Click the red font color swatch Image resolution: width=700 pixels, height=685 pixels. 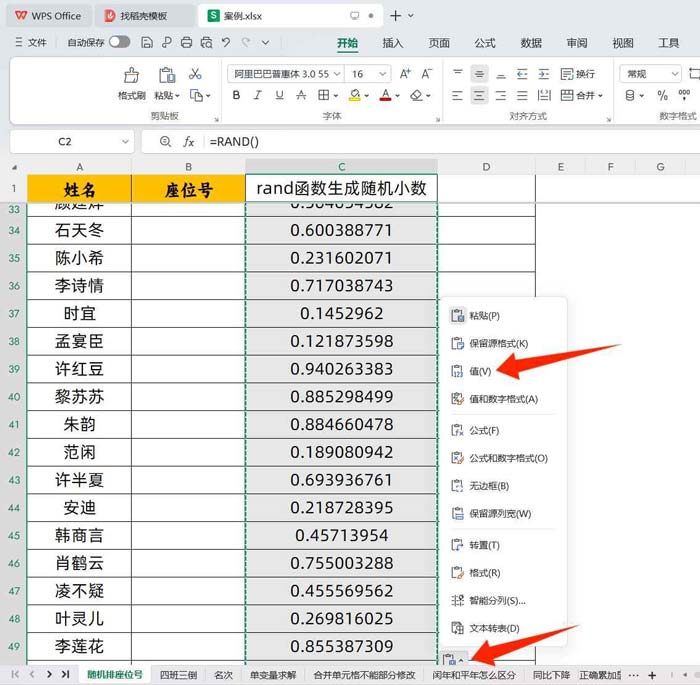tap(385, 95)
